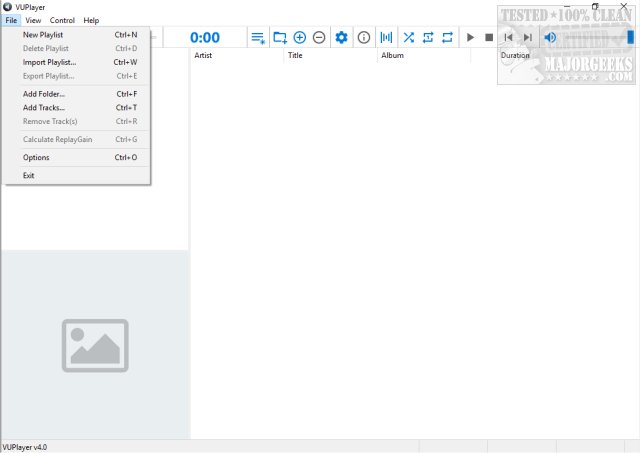The image size is (640, 453).
Task: Click the add tracks plus icon
Action: coord(300,38)
